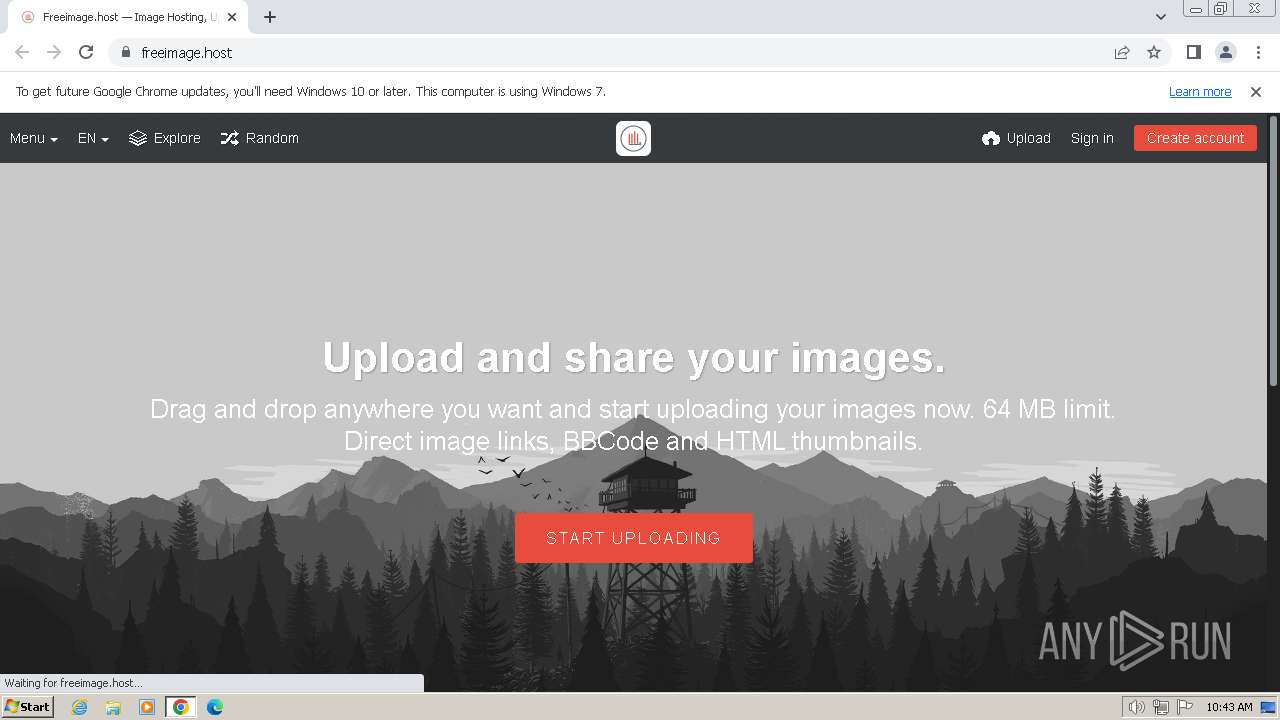Open a new tab with the plus button

pyautogui.click(x=270, y=17)
